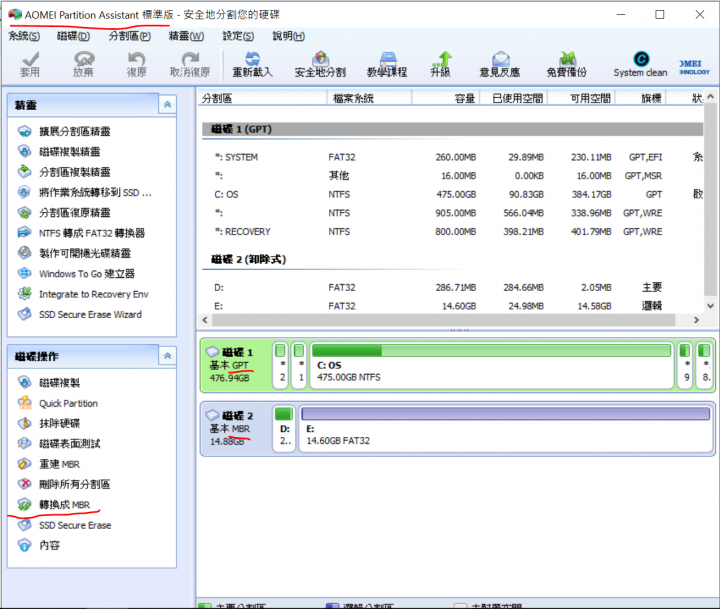
Task: Sort by 旗標 column header
Action: coord(641,98)
